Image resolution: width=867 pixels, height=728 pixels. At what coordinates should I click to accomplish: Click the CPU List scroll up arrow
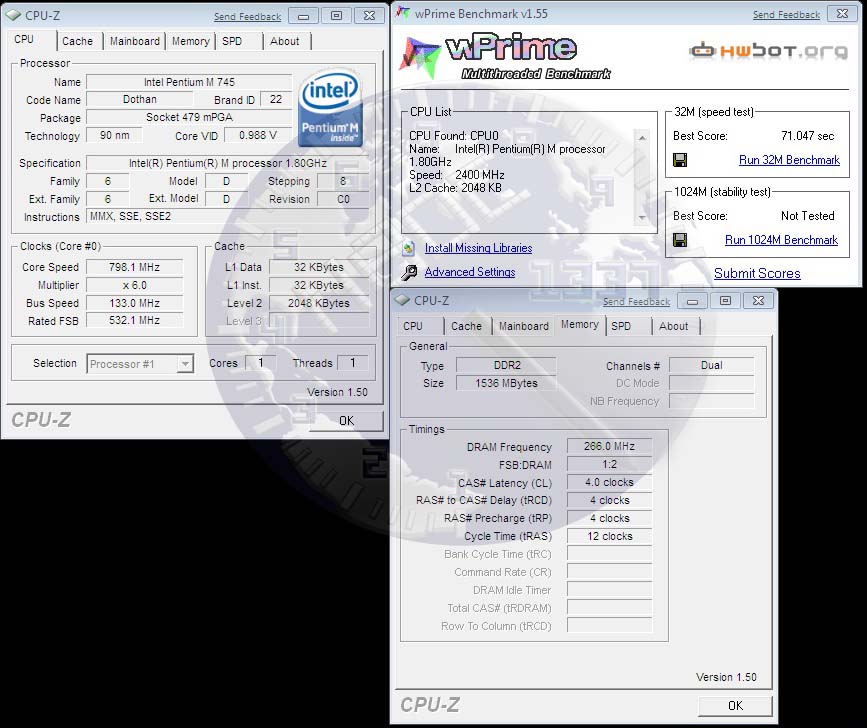pos(642,138)
